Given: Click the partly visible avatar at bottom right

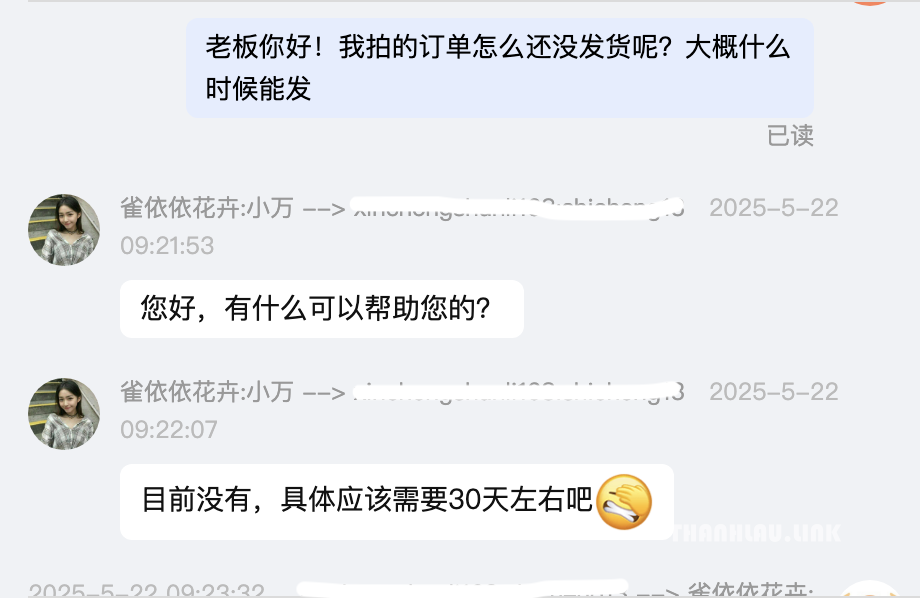Looking at the screenshot, I should tap(870, 589).
